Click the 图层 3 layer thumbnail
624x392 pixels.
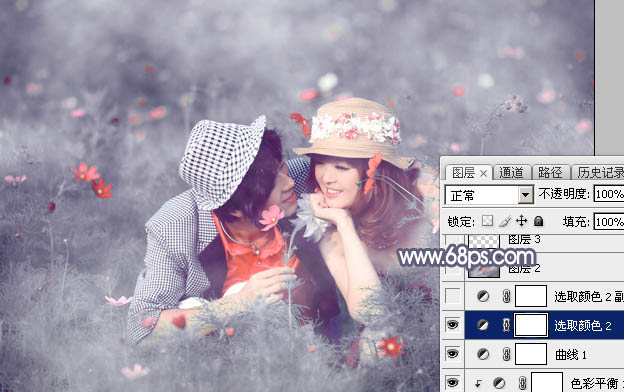click(x=484, y=241)
